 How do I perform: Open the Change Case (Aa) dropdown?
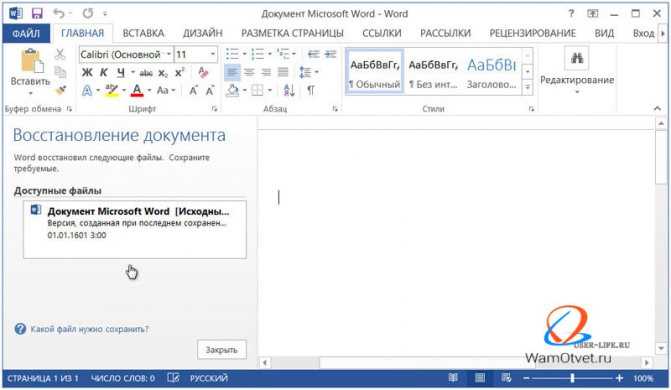[166, 90]
